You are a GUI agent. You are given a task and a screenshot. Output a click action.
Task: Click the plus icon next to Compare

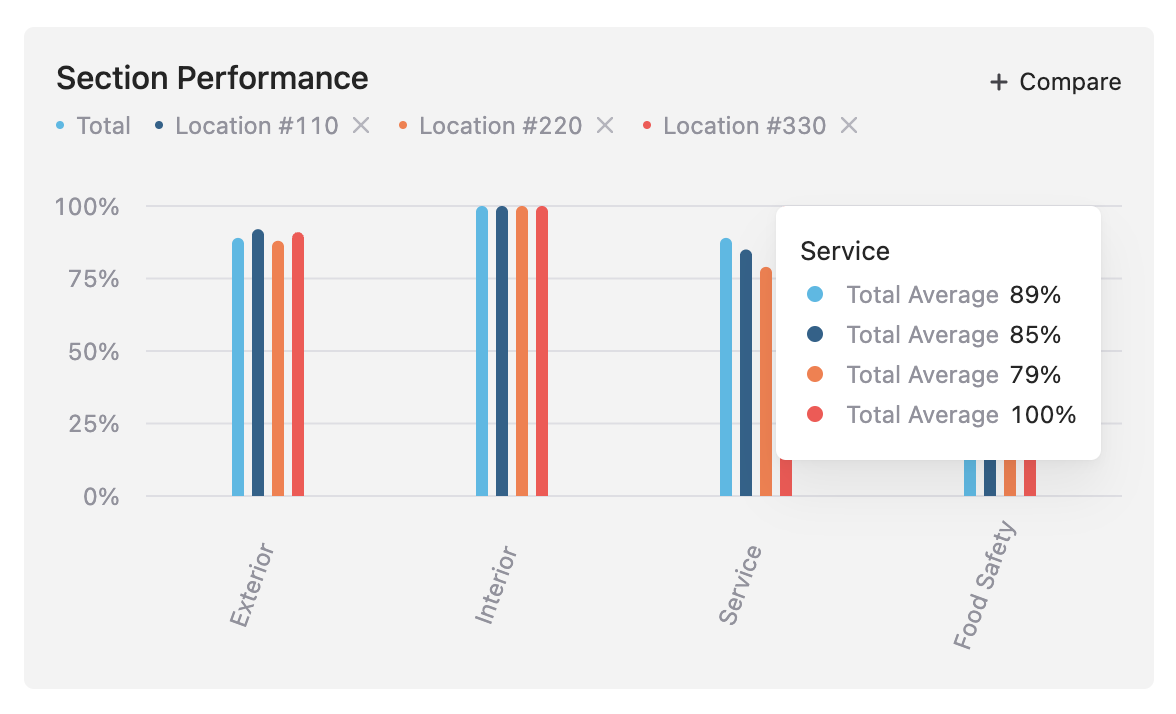998,82
